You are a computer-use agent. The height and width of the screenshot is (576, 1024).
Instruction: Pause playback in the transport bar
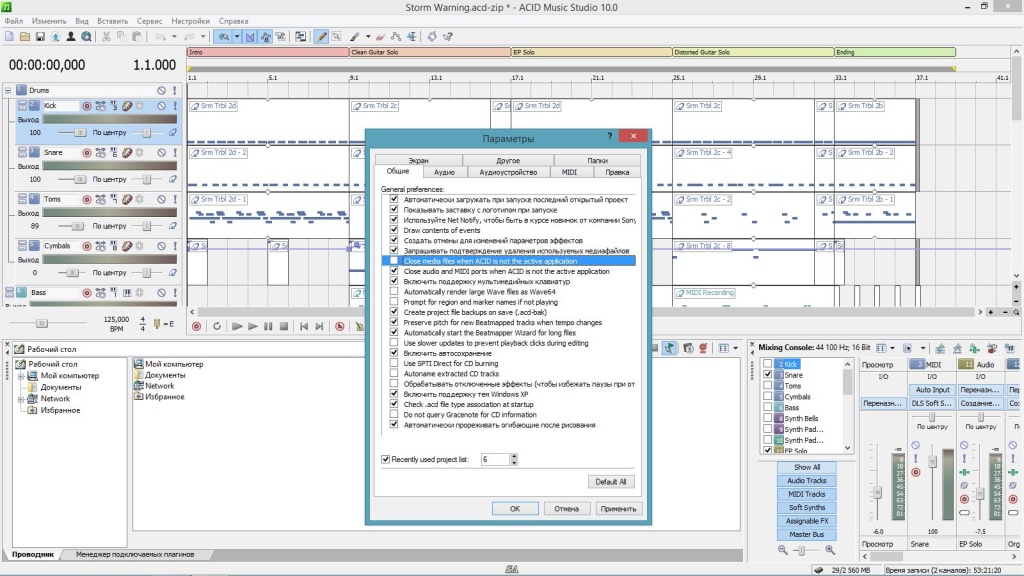click(x=268, y=326)
